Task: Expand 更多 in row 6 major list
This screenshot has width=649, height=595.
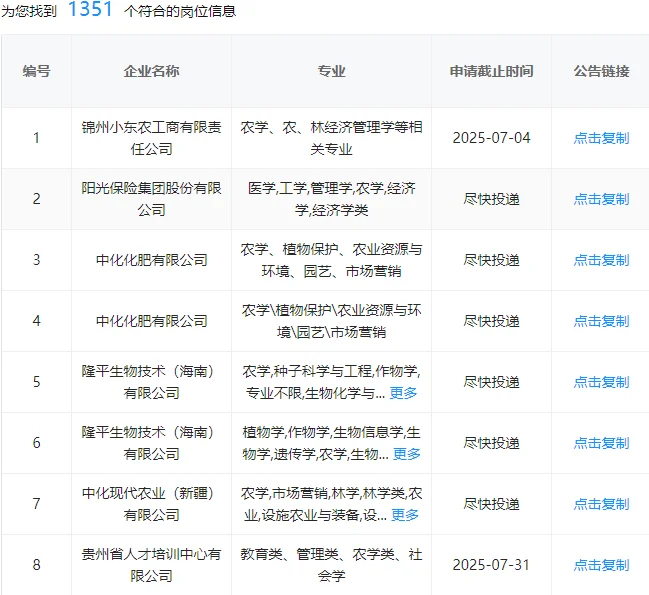Action: click(x=406, y=454)
